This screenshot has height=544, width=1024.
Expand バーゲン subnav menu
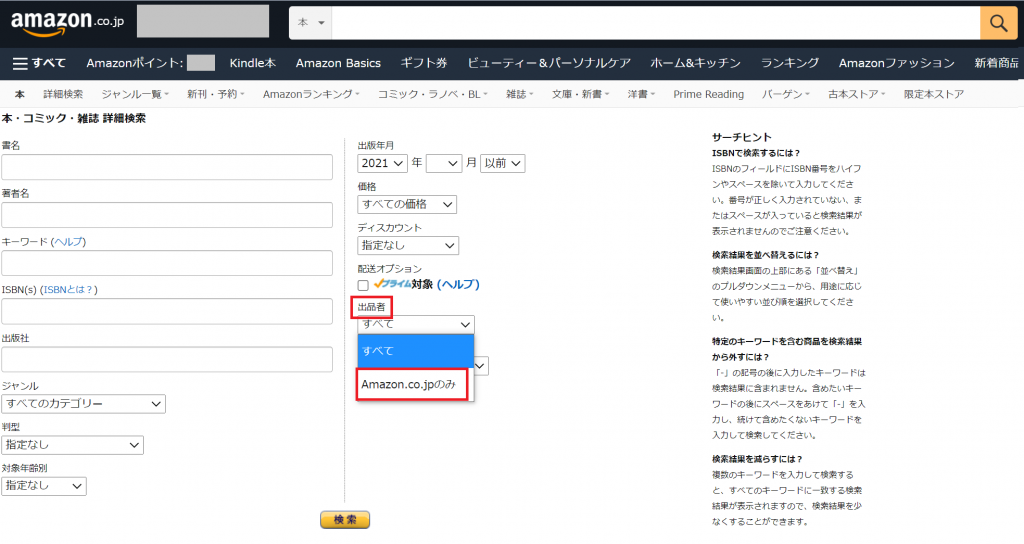click(785, 94)
